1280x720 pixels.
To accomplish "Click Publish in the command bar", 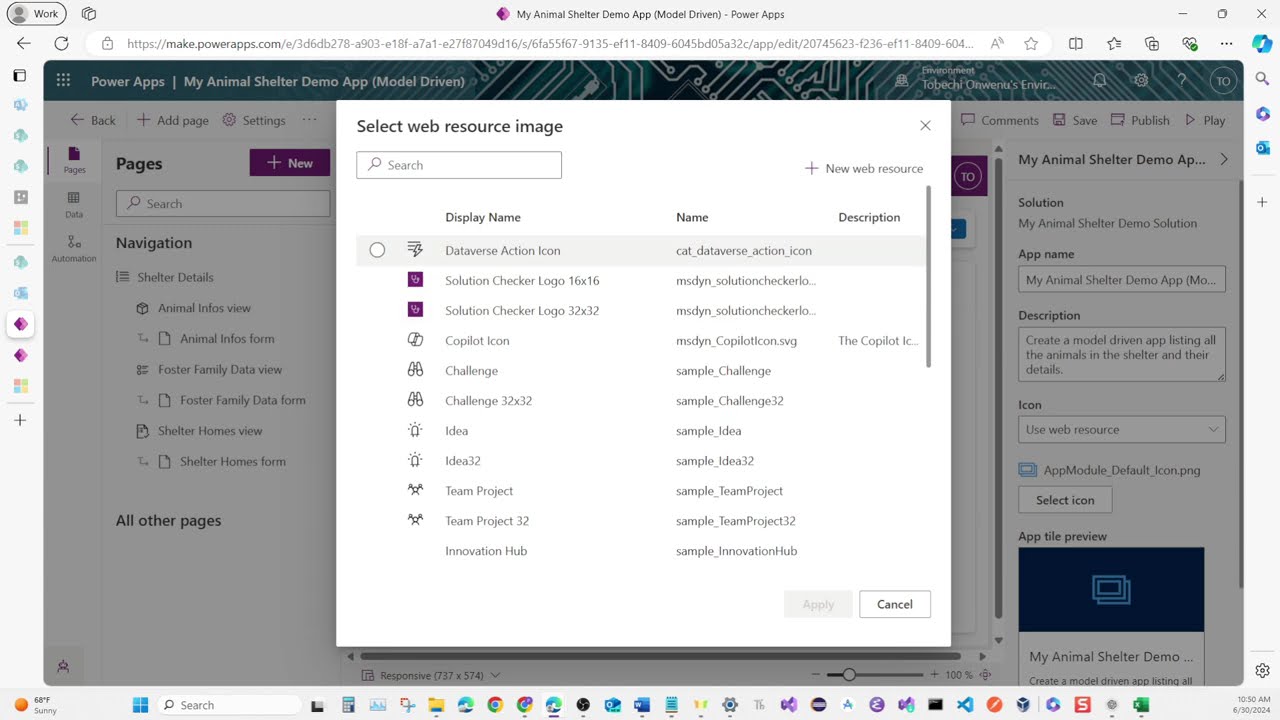I will [1140, 120].
